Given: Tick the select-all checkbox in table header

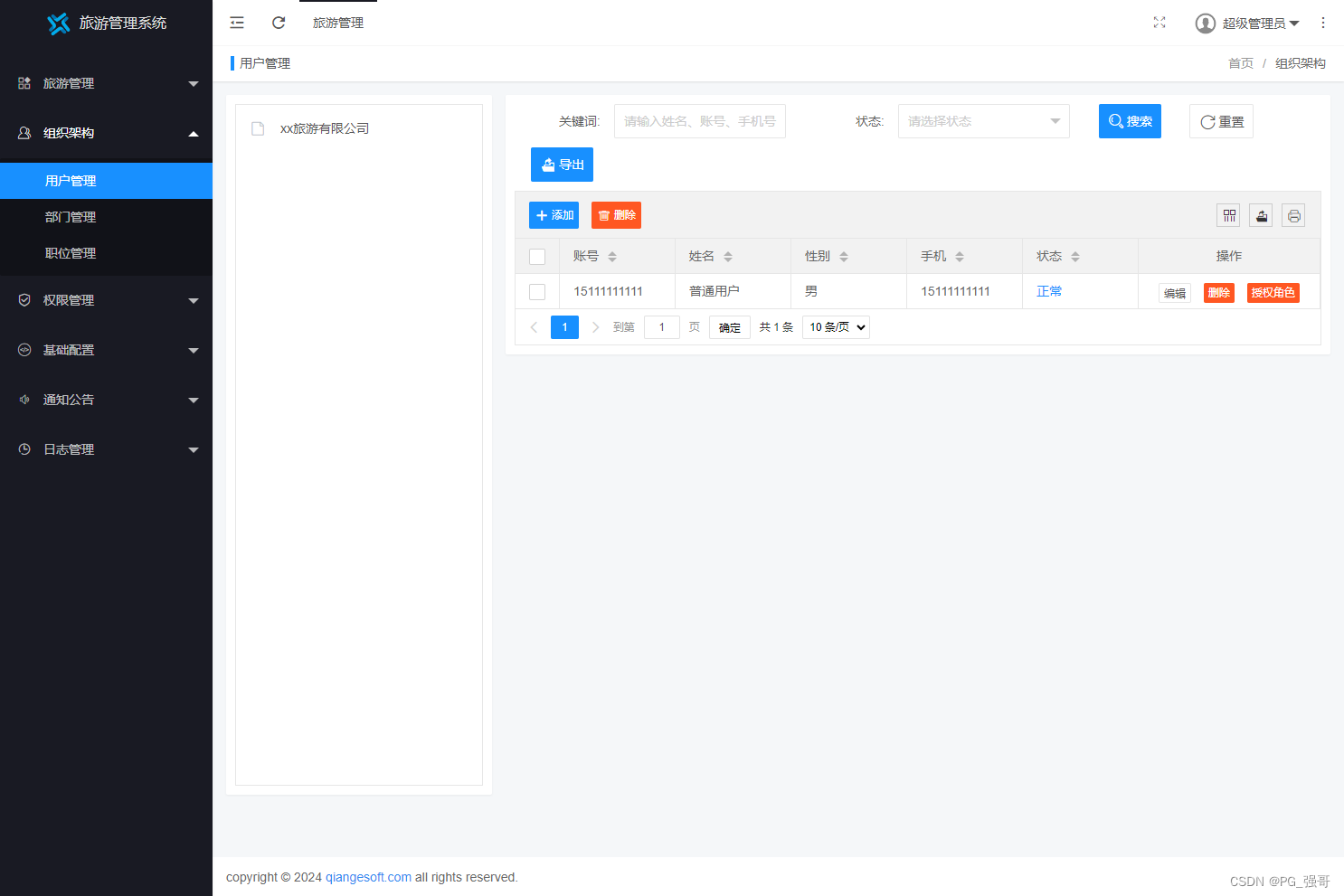Looking at the screenshot, I should click(x=537, y=257).
